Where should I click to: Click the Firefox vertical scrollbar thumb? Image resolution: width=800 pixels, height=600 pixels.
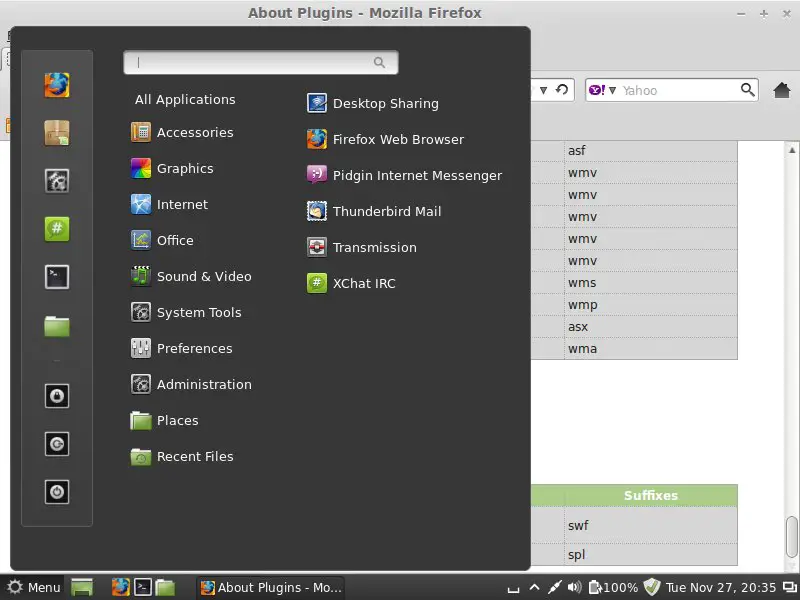pyautogui.click(x=792, y=537)
